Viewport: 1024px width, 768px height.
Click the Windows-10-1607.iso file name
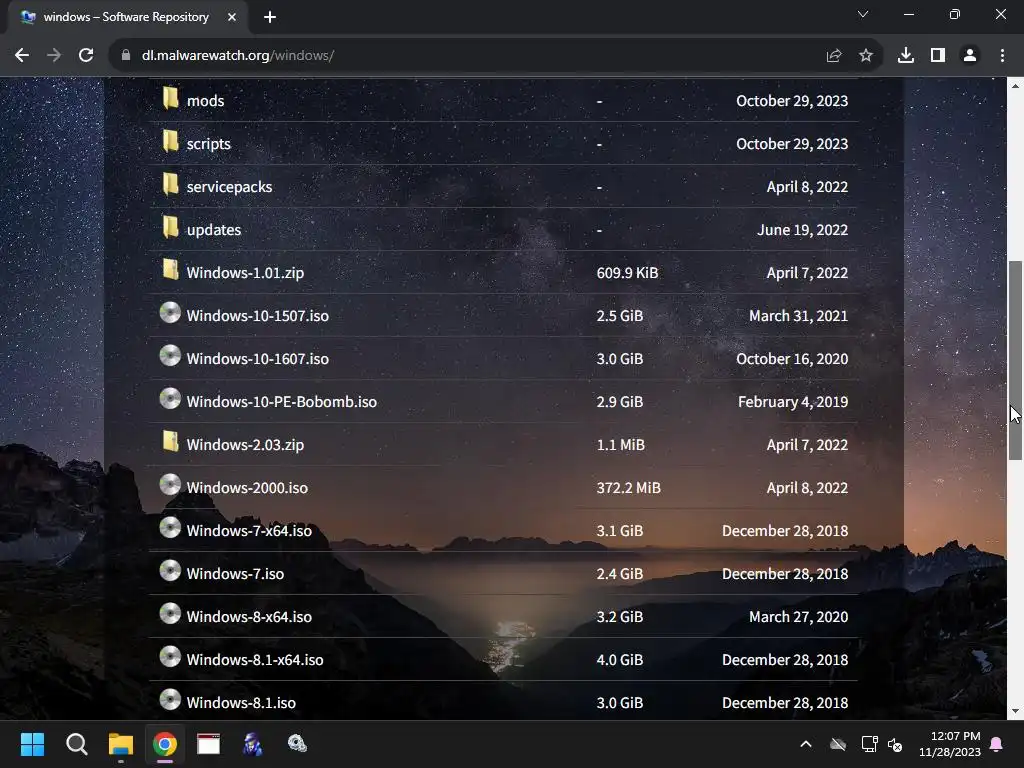pos(257,359)
